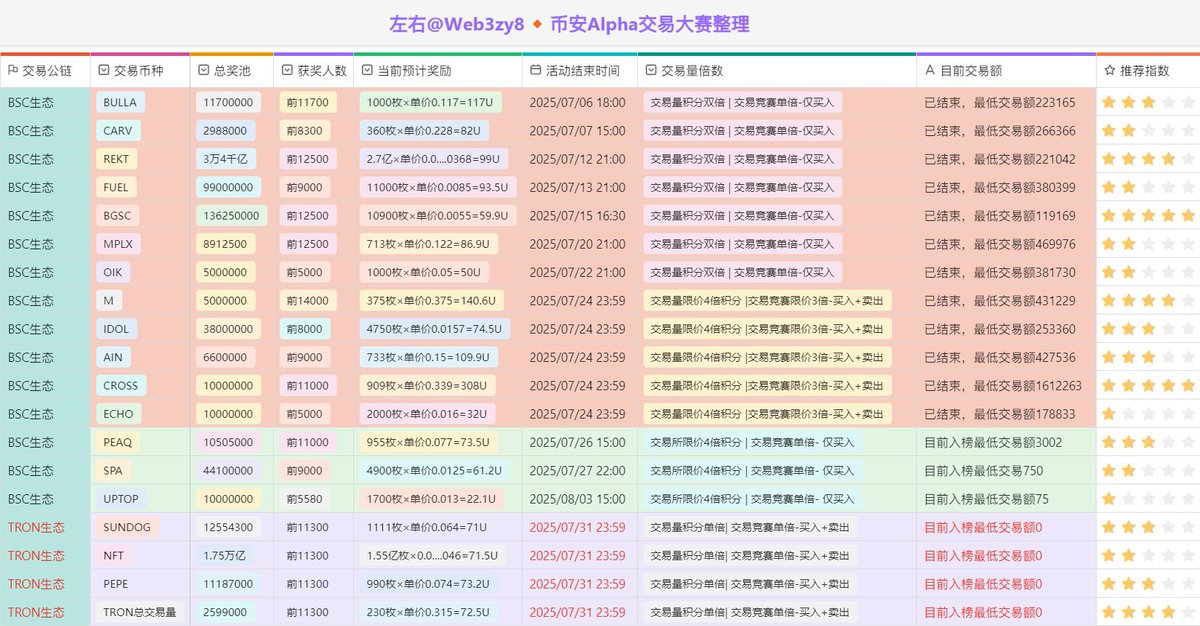Viewport: 1200px width, 626px height.
Task: Click the last star in the CROSS row
Action: tap(1188, 385)
